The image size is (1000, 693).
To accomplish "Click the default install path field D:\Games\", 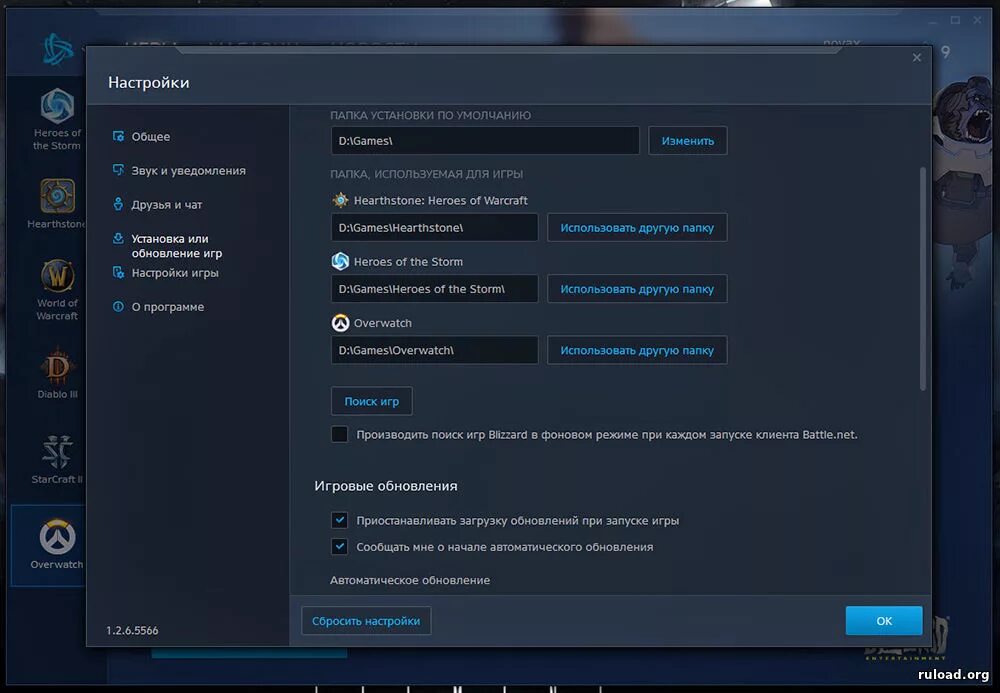I will (485, 140).
